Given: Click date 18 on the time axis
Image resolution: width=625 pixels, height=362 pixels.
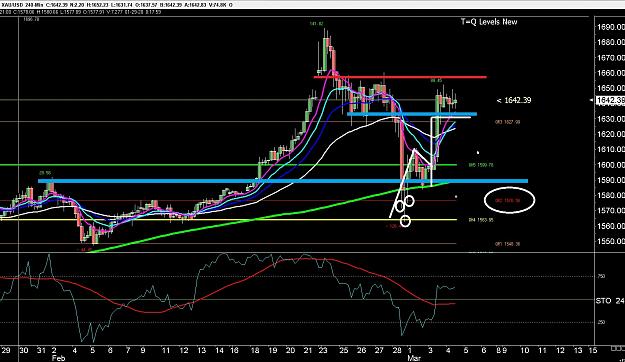Looking at the screenshot, I should click(255, 350).
